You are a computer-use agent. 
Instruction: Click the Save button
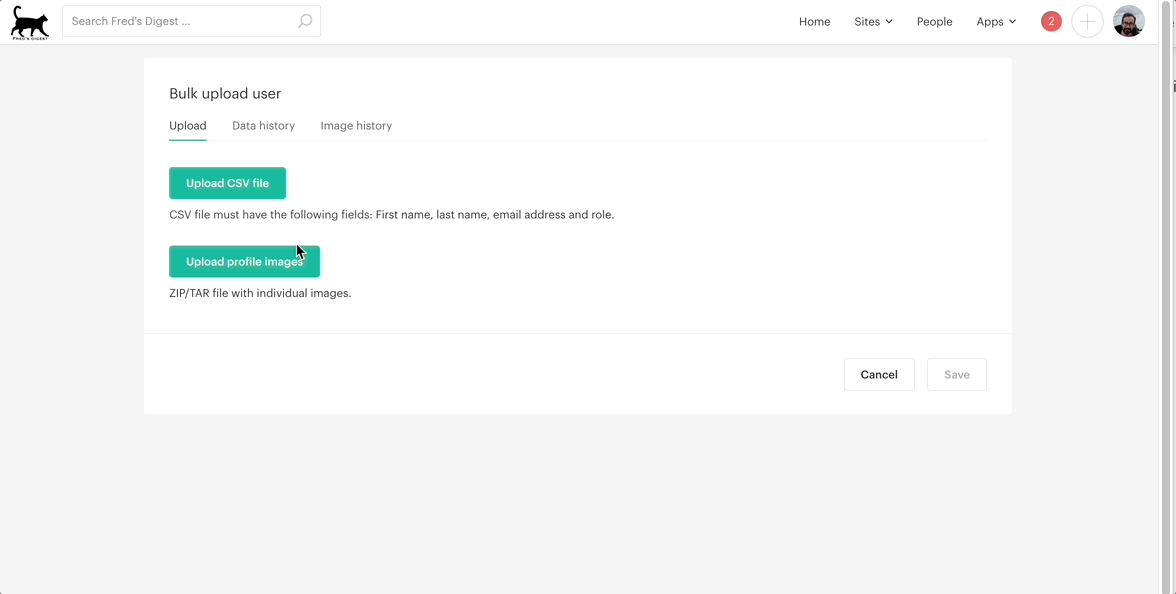tap(956, 374)
